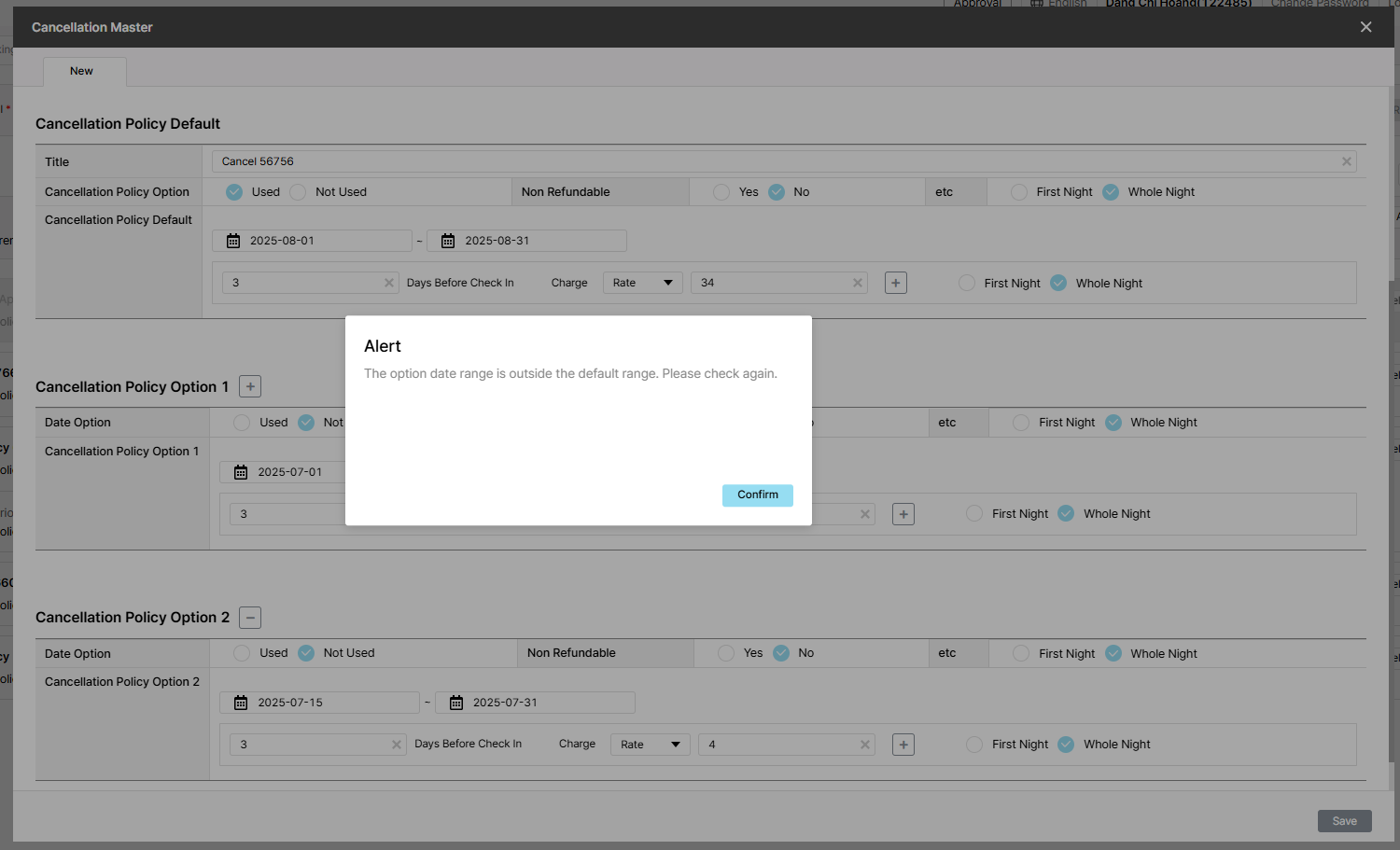Screen dimensions: 1400x850
Task: Clear the Title field 'Cancel 56756'
Action: (1346, 161)
